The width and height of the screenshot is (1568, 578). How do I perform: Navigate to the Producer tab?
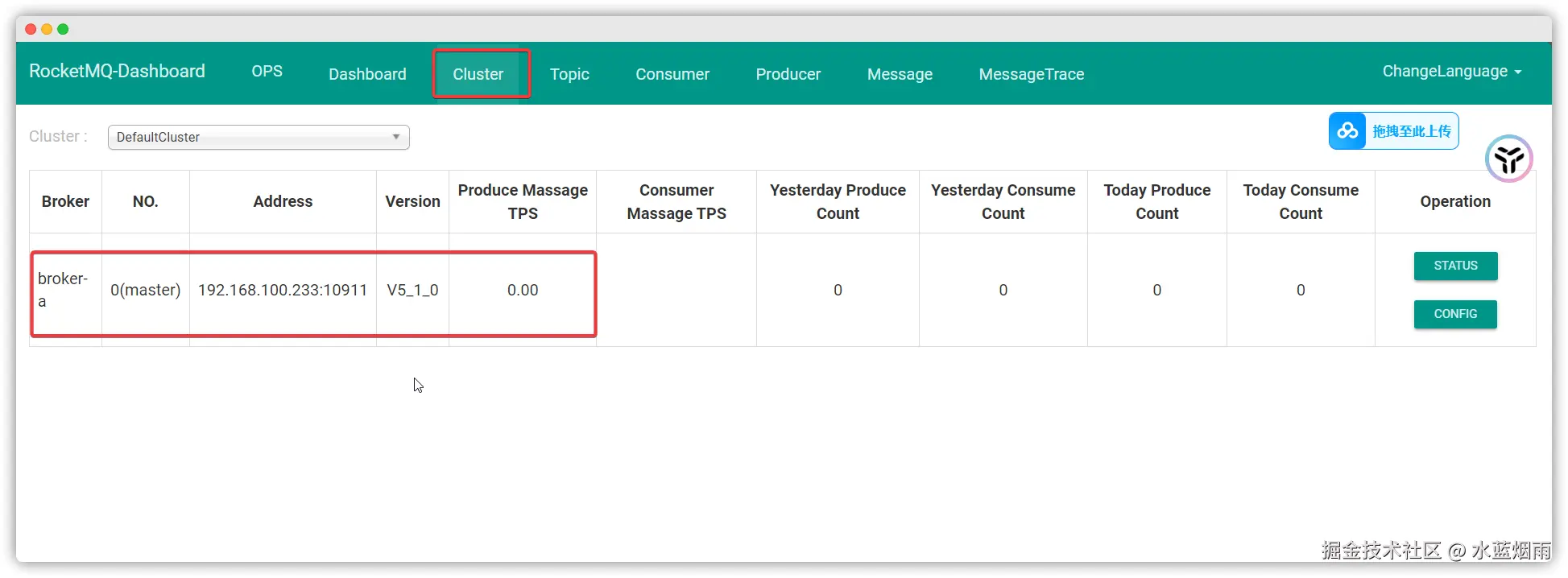pos(788,74)
